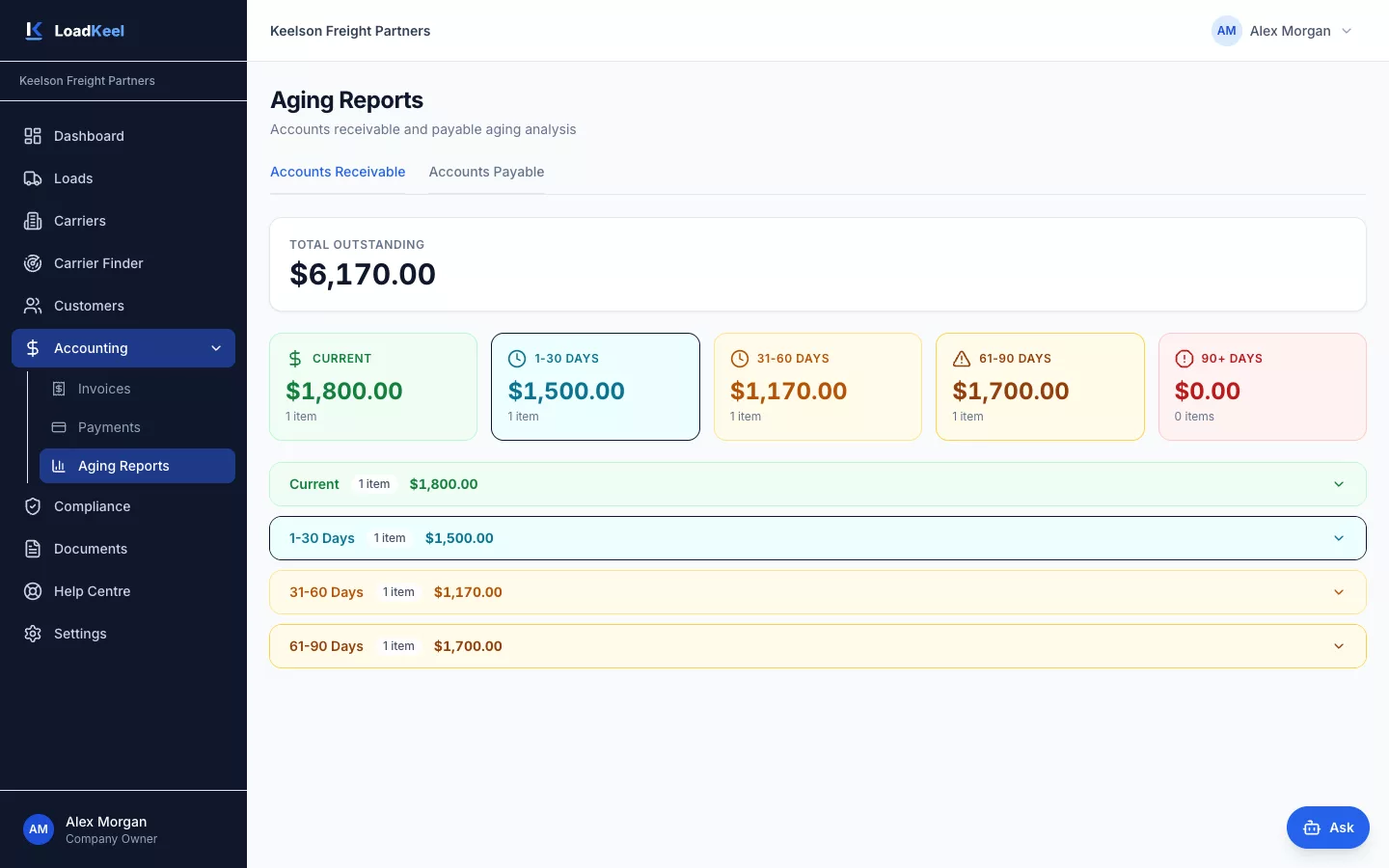
Task: Click the Settings gear icon
Action: point(33,634)
